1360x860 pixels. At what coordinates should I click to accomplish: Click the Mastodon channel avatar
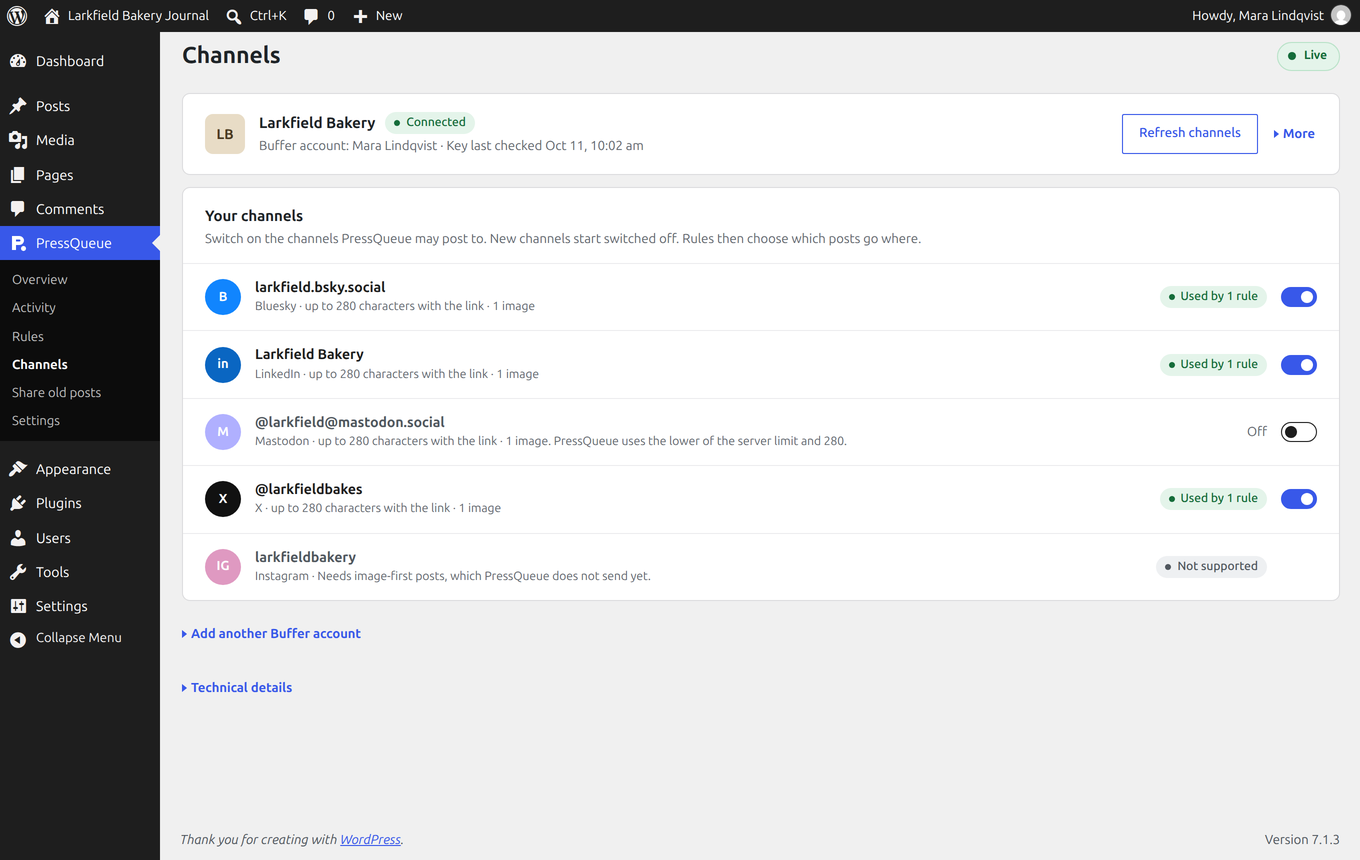click(x=223, y=432)
